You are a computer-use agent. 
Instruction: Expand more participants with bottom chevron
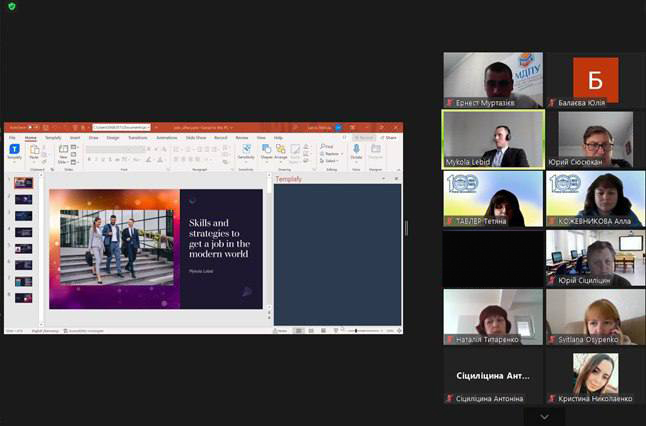[x=544, y=416]
